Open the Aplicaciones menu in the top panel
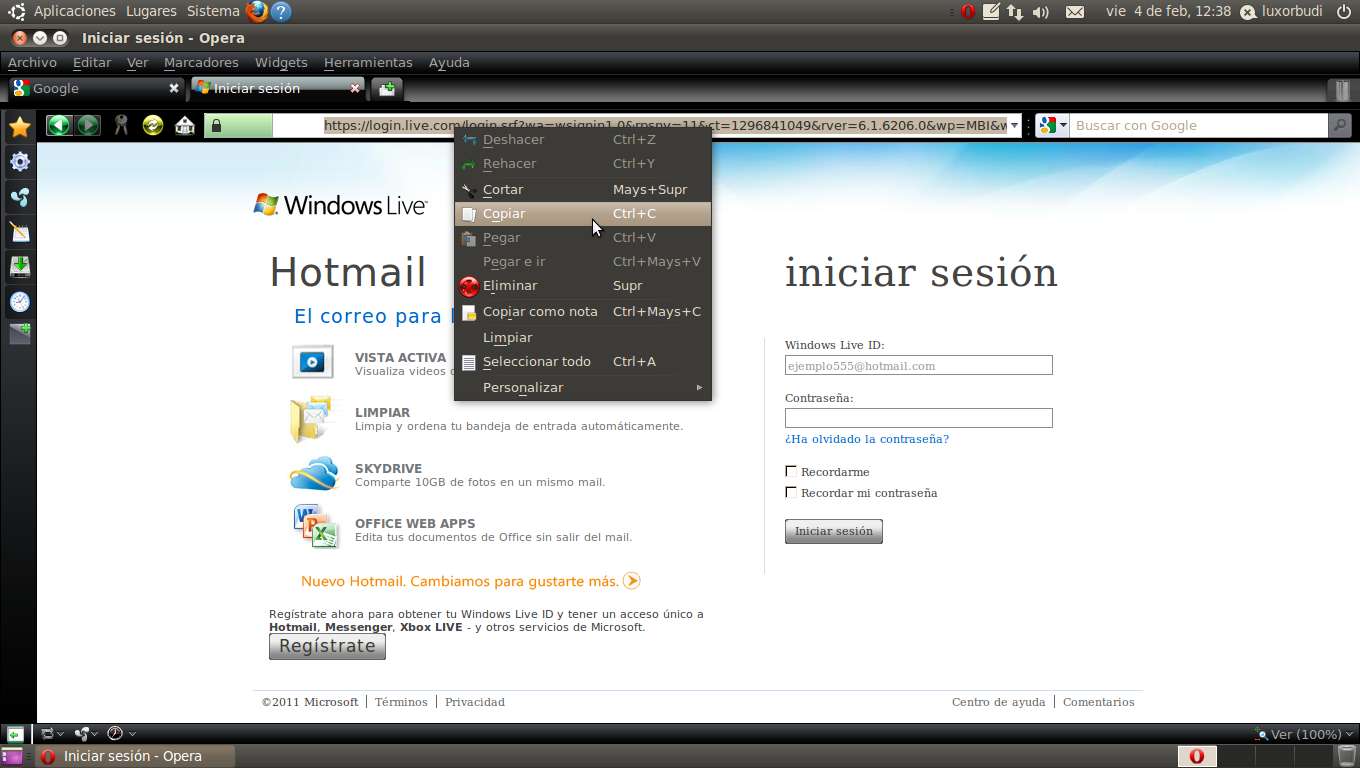This screenshot has height=768, width=1360. click(74, 11)
